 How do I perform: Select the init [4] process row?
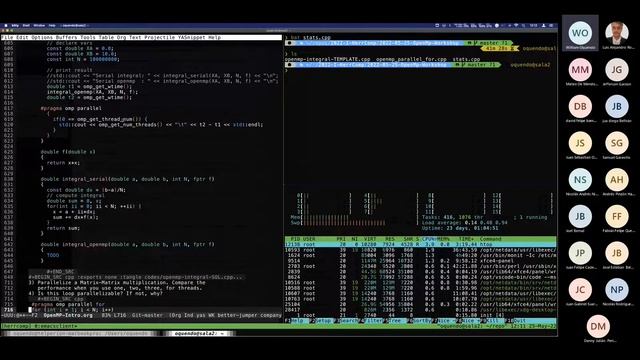click(x=420, y=315)
